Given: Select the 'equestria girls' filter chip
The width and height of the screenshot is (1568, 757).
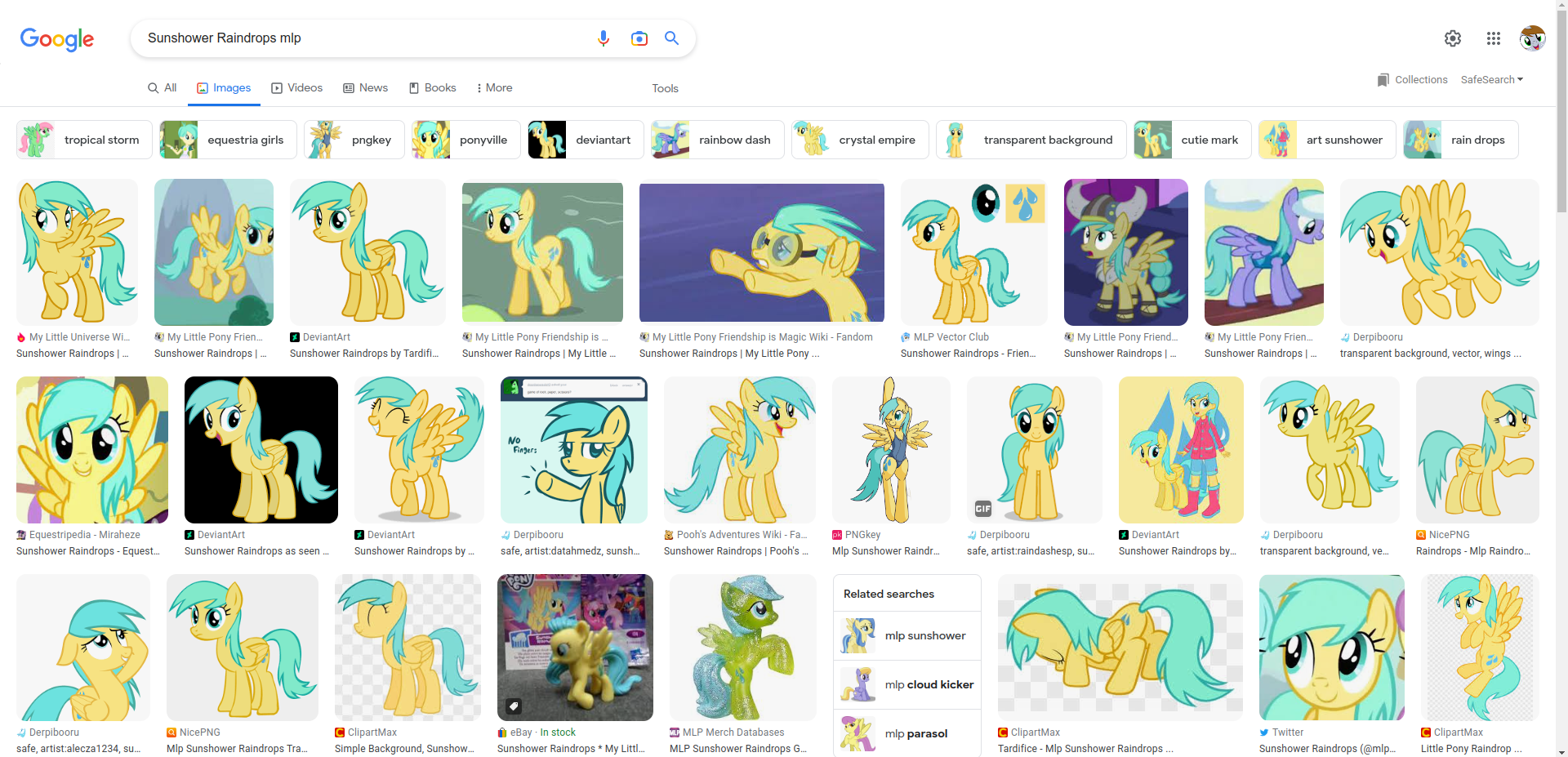Looking at the screenshot, I should [x=228, y=140].
